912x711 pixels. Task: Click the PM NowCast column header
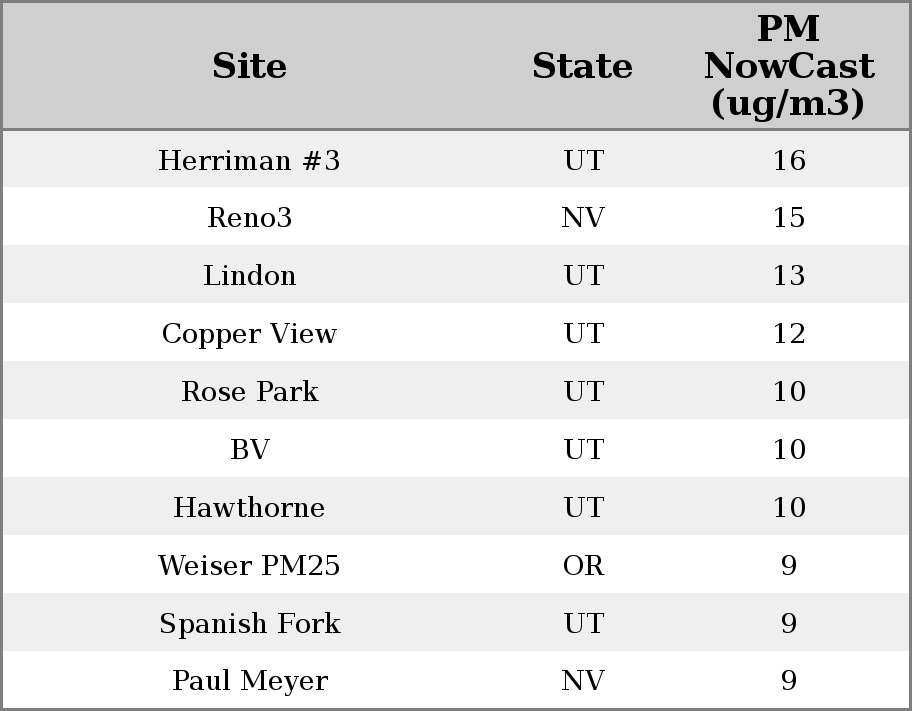pos(788,66)
